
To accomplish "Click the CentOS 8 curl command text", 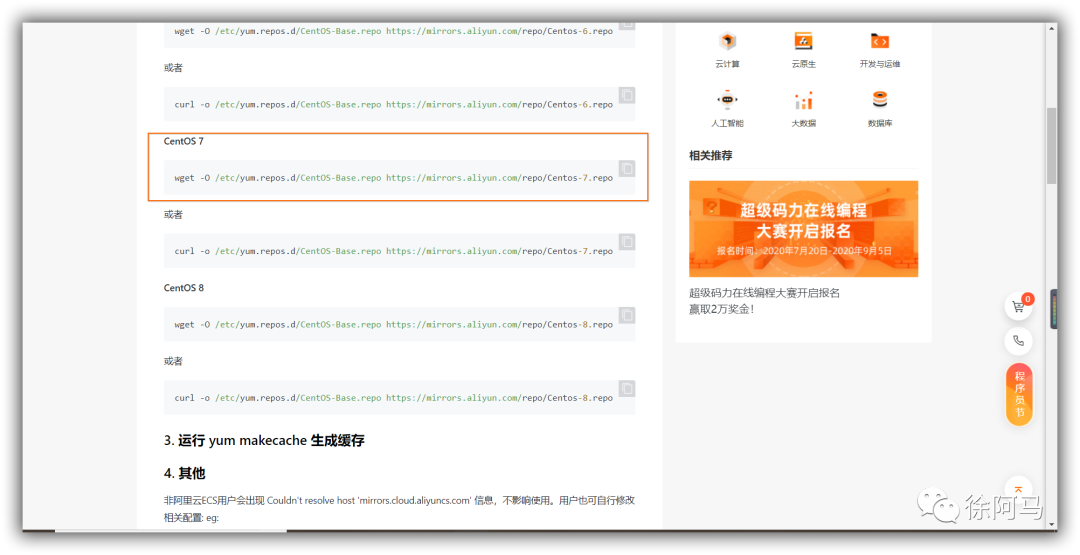I will (x=393, y=398).
